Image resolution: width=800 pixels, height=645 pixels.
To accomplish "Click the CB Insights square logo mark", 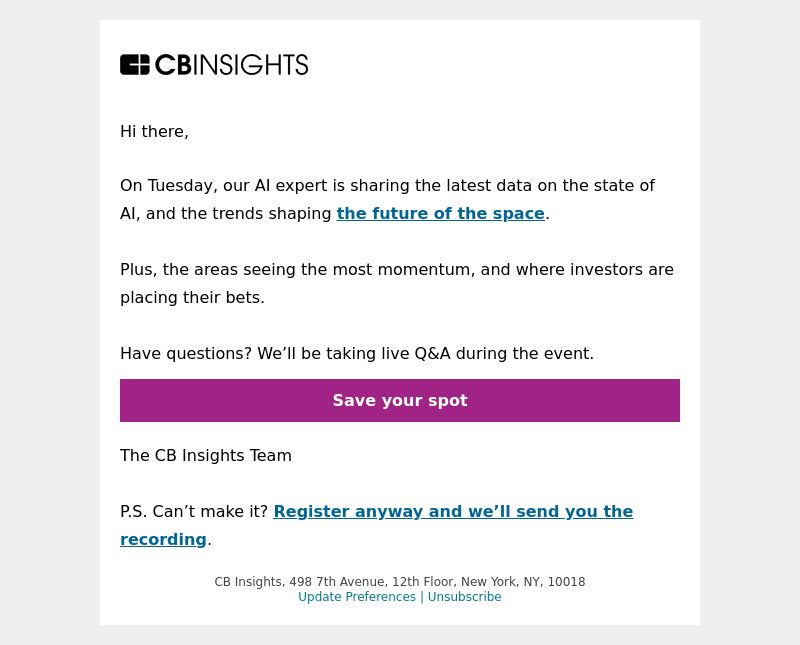I will point(135,65).
